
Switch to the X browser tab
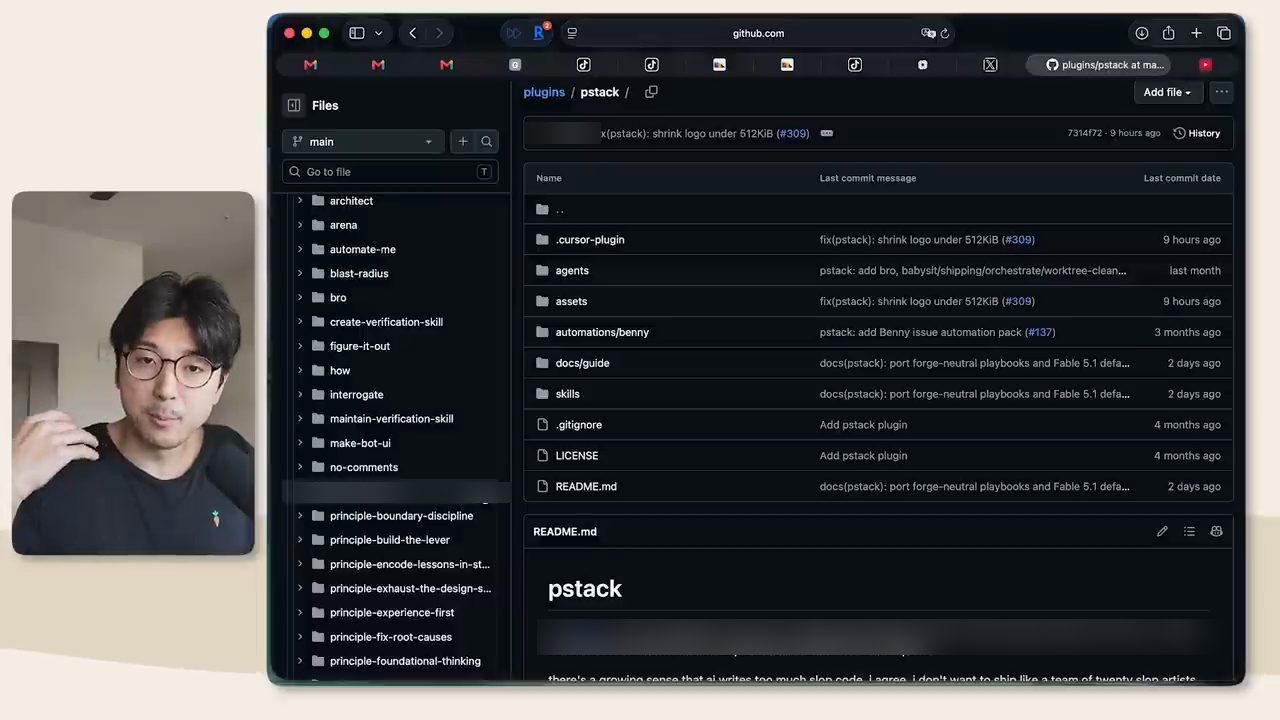[990, 65]
